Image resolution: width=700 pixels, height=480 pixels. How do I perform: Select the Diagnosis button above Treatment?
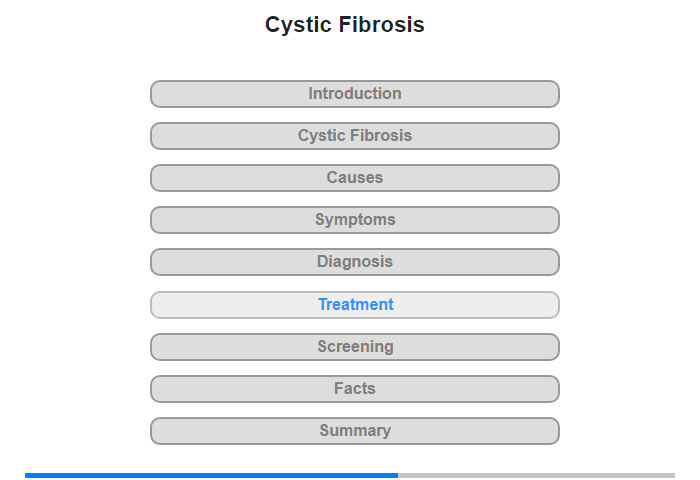point(355,262)
